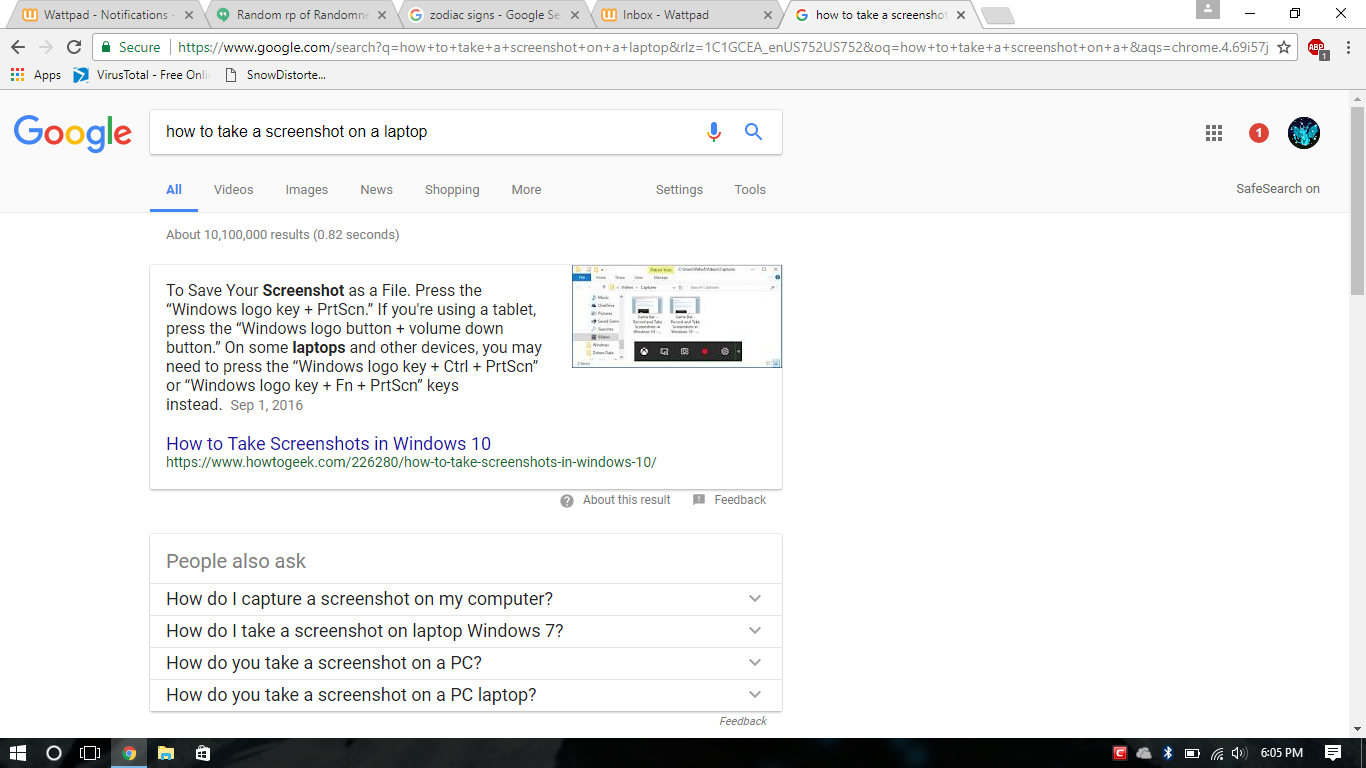1366x768 pixels.
Task: Open the red Google notifications badge
Action: pos(1259,133)
